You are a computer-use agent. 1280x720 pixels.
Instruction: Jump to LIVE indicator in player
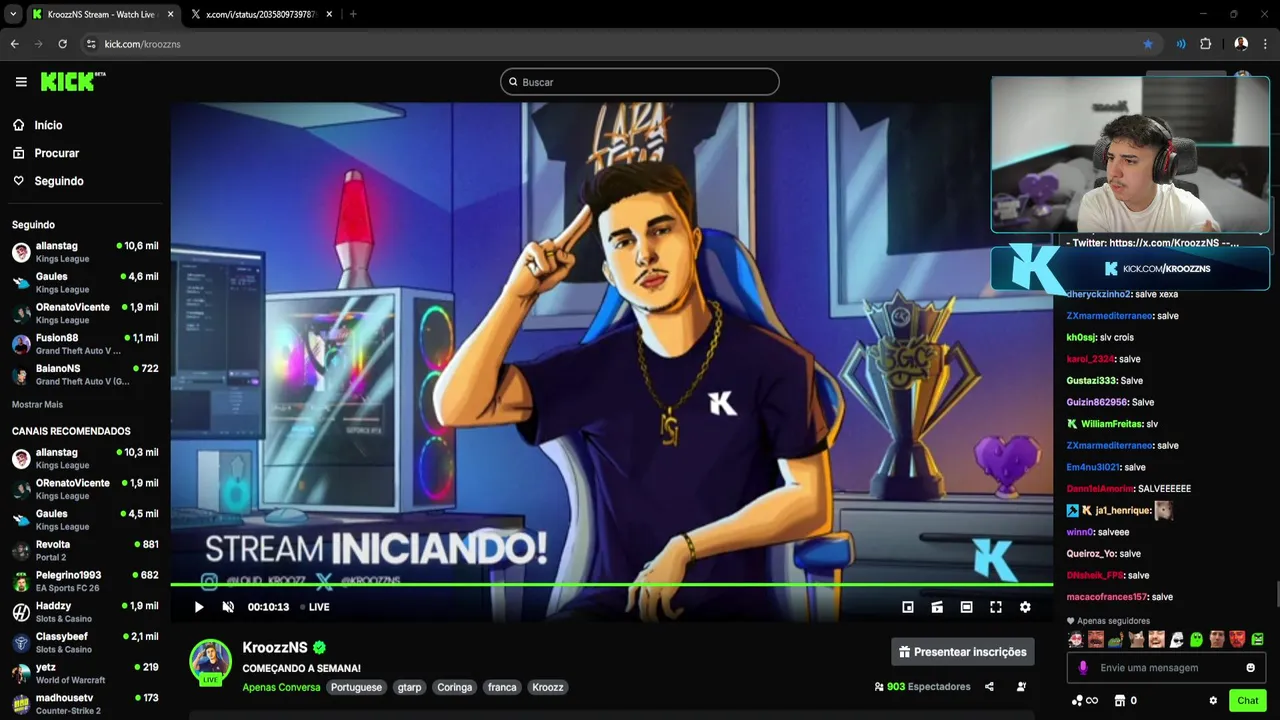click(315, 607)
